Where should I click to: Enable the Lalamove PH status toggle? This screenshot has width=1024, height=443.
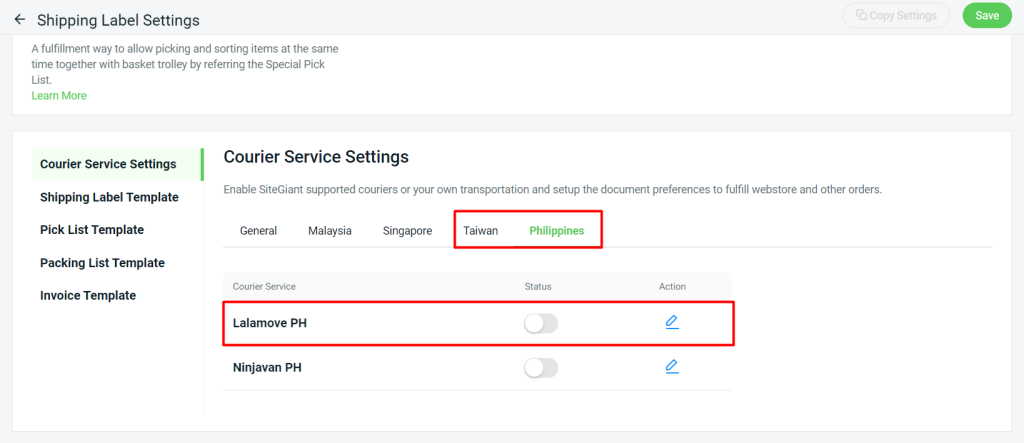[541, 323]
